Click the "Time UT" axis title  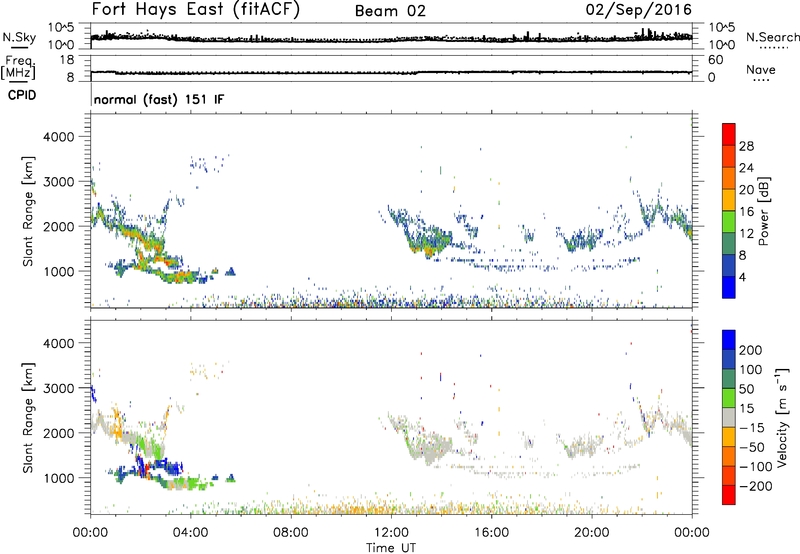coord(391,547)
